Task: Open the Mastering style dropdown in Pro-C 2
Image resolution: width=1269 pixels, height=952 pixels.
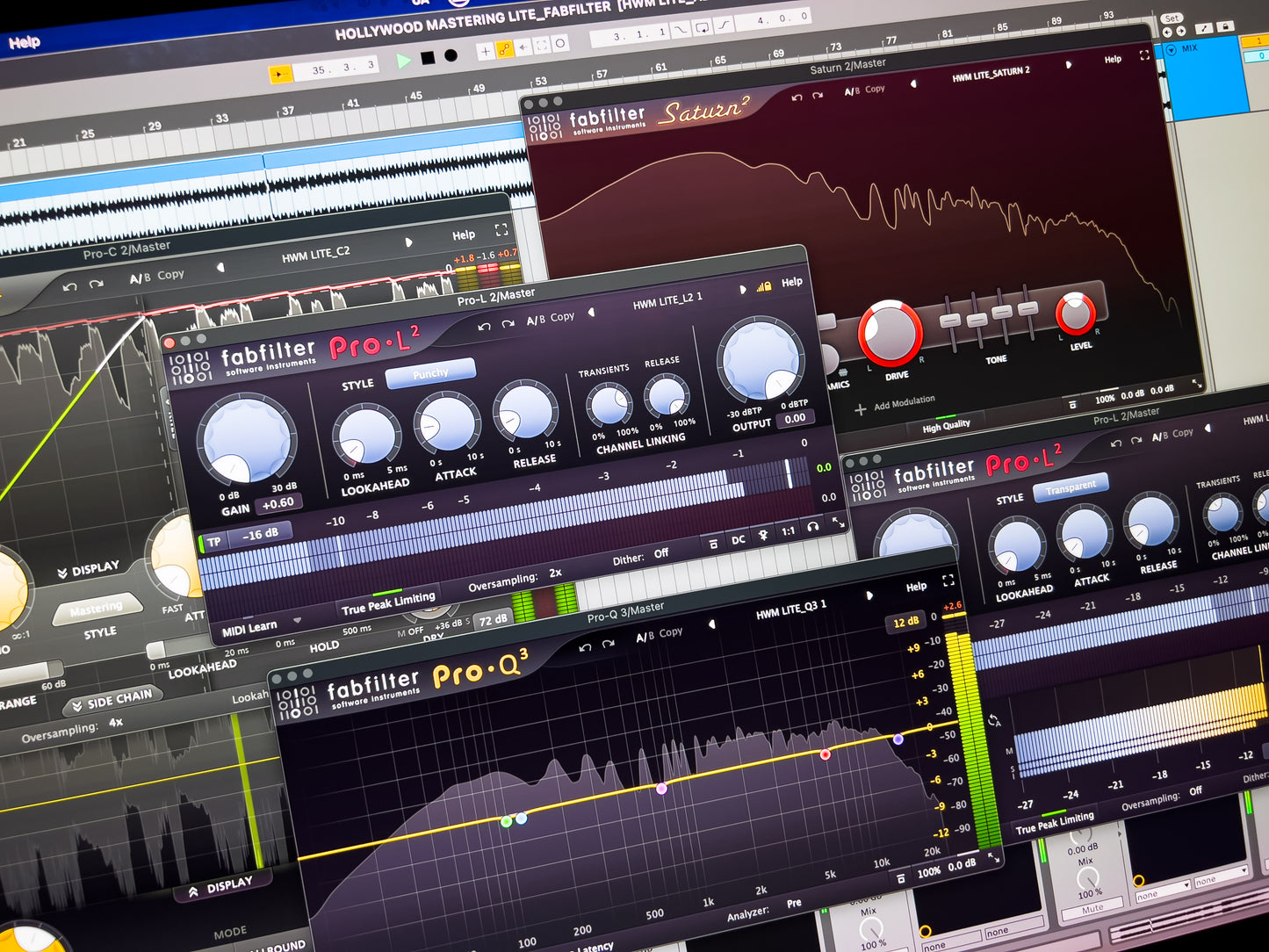Action: point(97,609)
